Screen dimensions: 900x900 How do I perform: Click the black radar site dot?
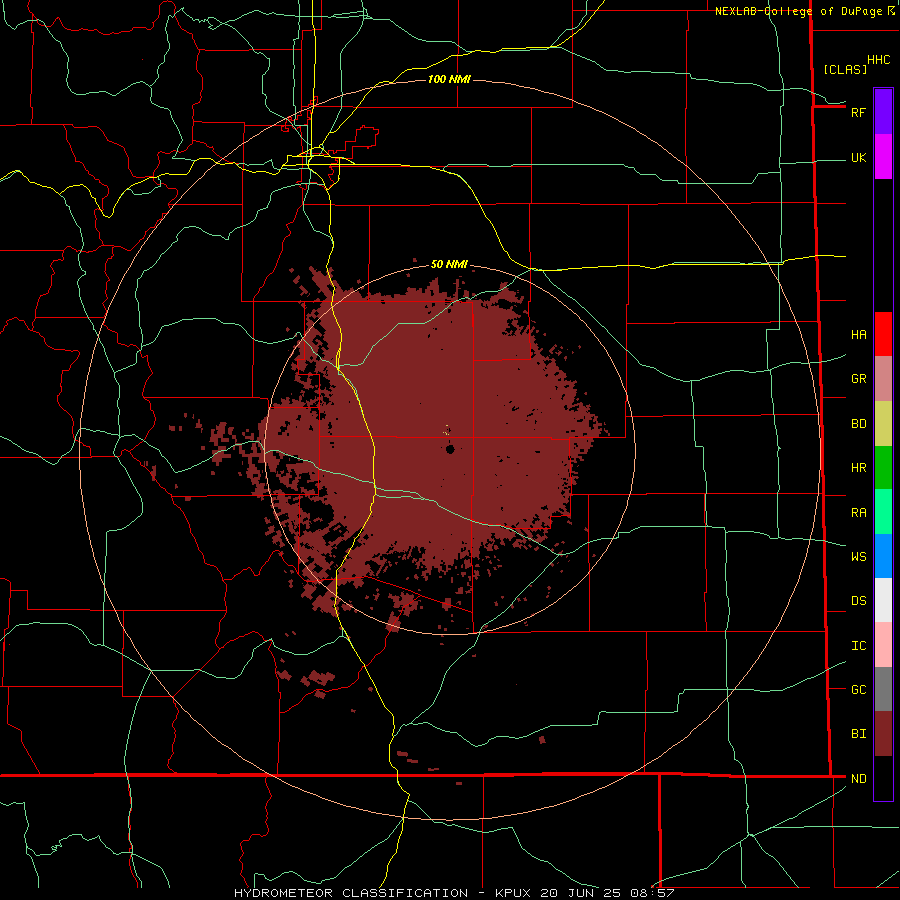click(x=450, y=449)
